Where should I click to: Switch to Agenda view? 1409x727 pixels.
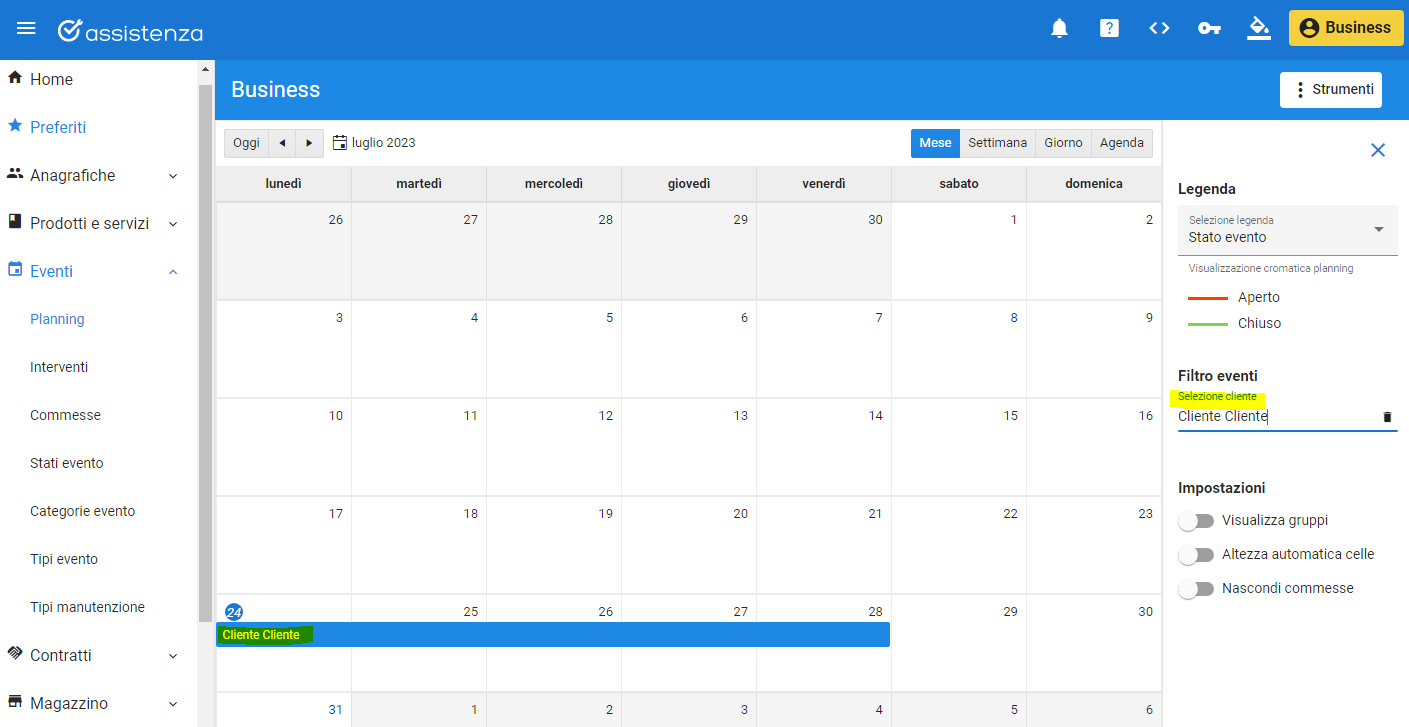(1122, 143)
